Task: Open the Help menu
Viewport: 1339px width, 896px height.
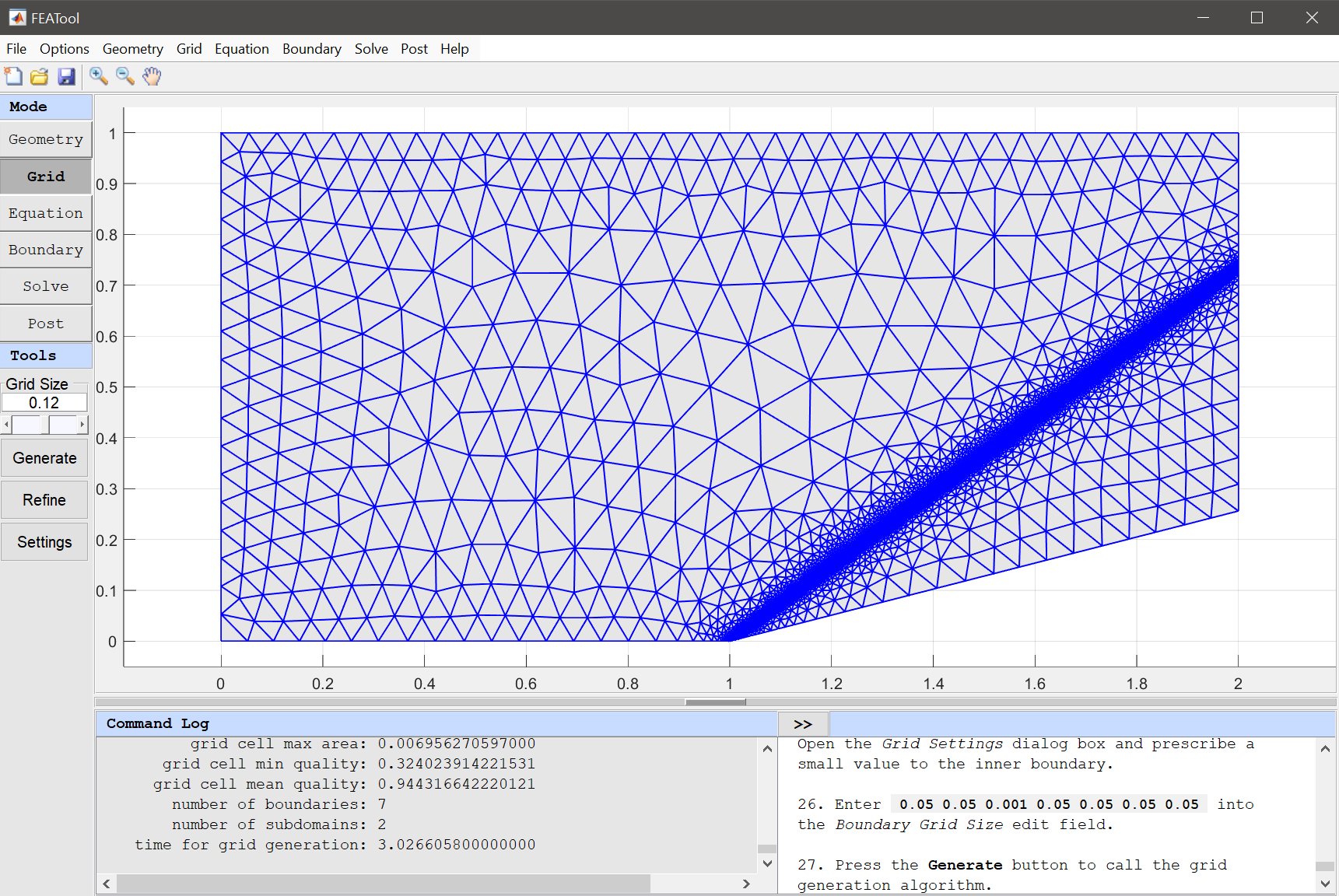Action: (x=454, y=49)
